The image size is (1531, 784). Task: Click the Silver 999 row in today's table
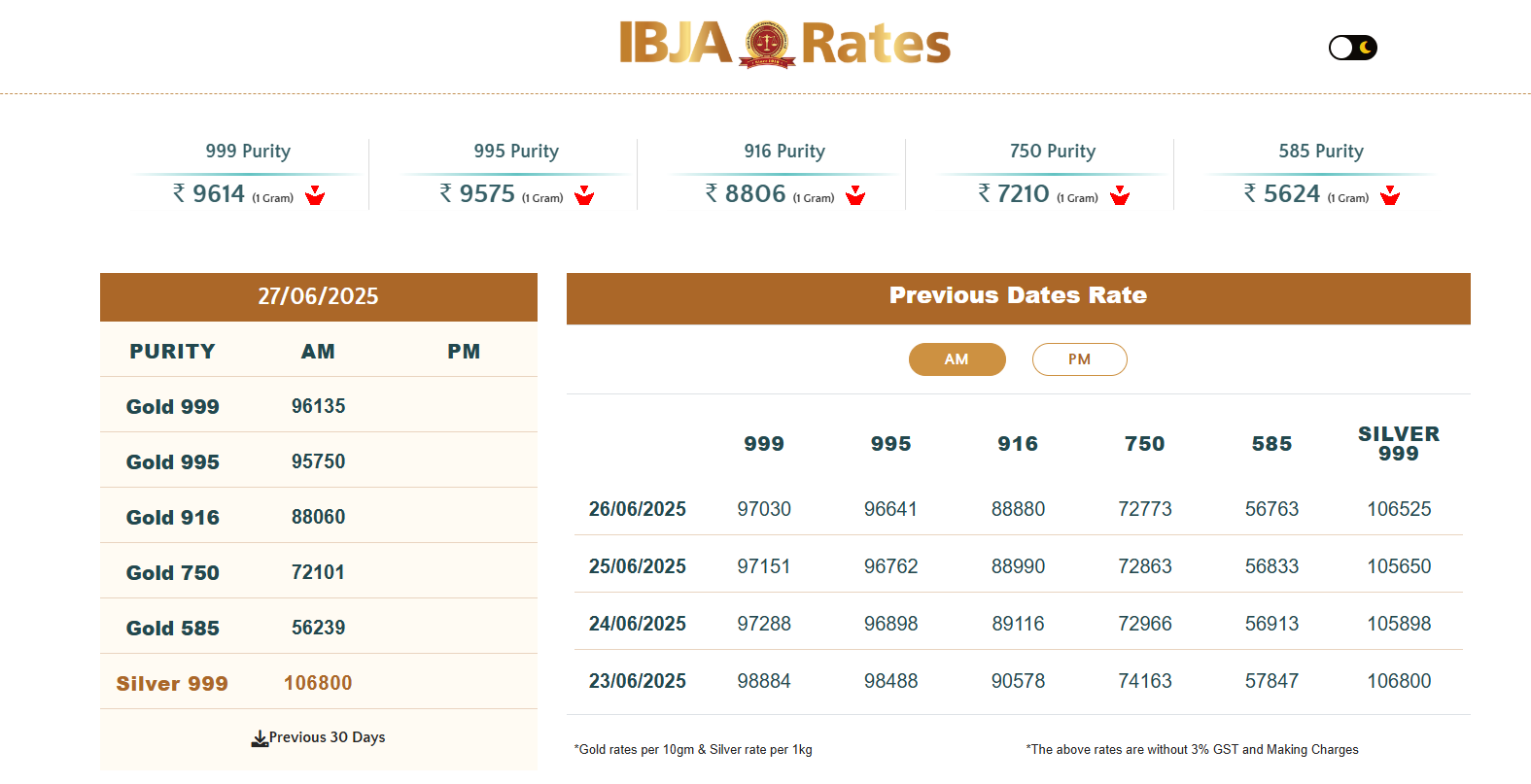(x=319, y=683)
